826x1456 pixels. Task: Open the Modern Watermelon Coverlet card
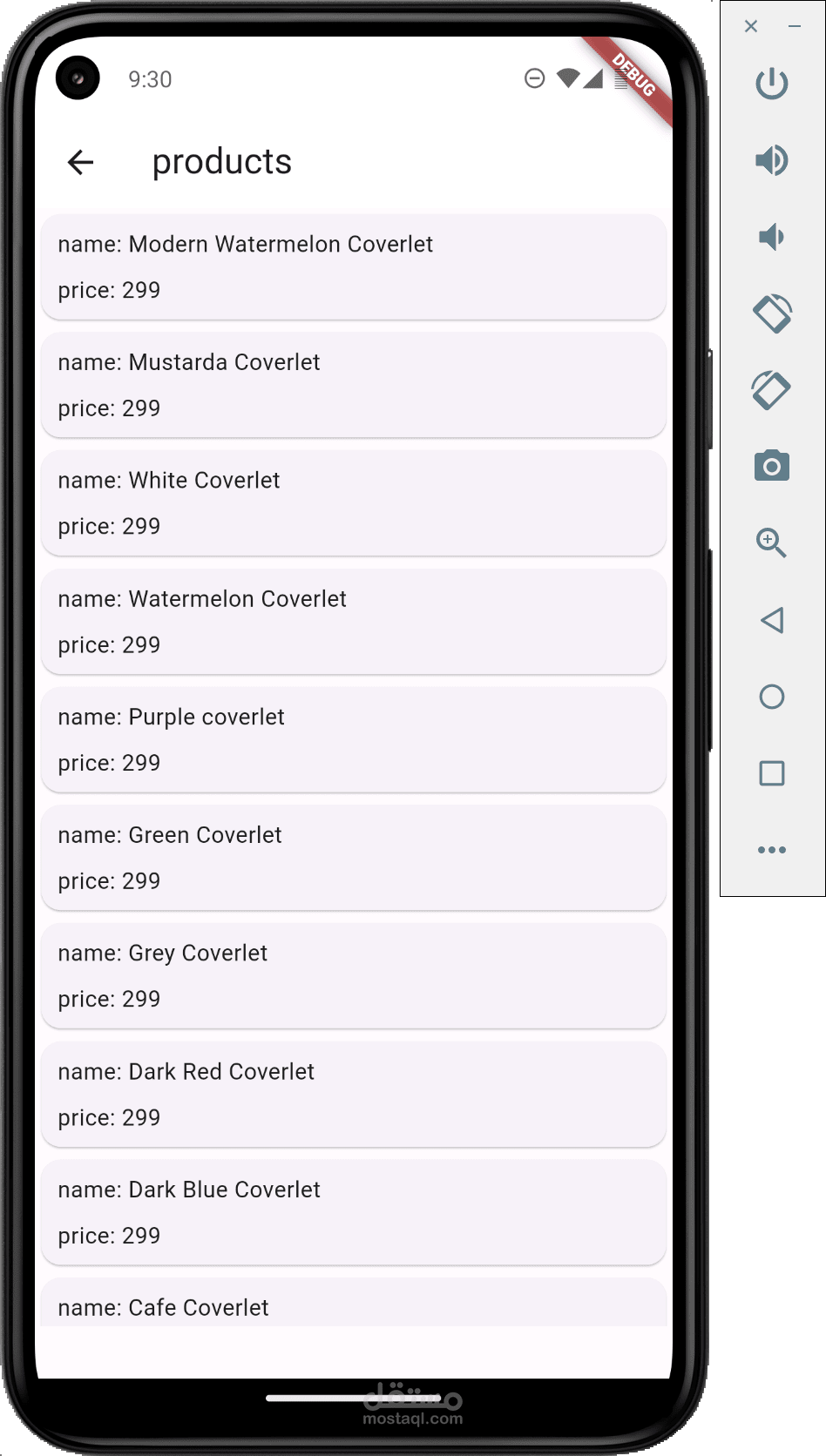(354, 266)
